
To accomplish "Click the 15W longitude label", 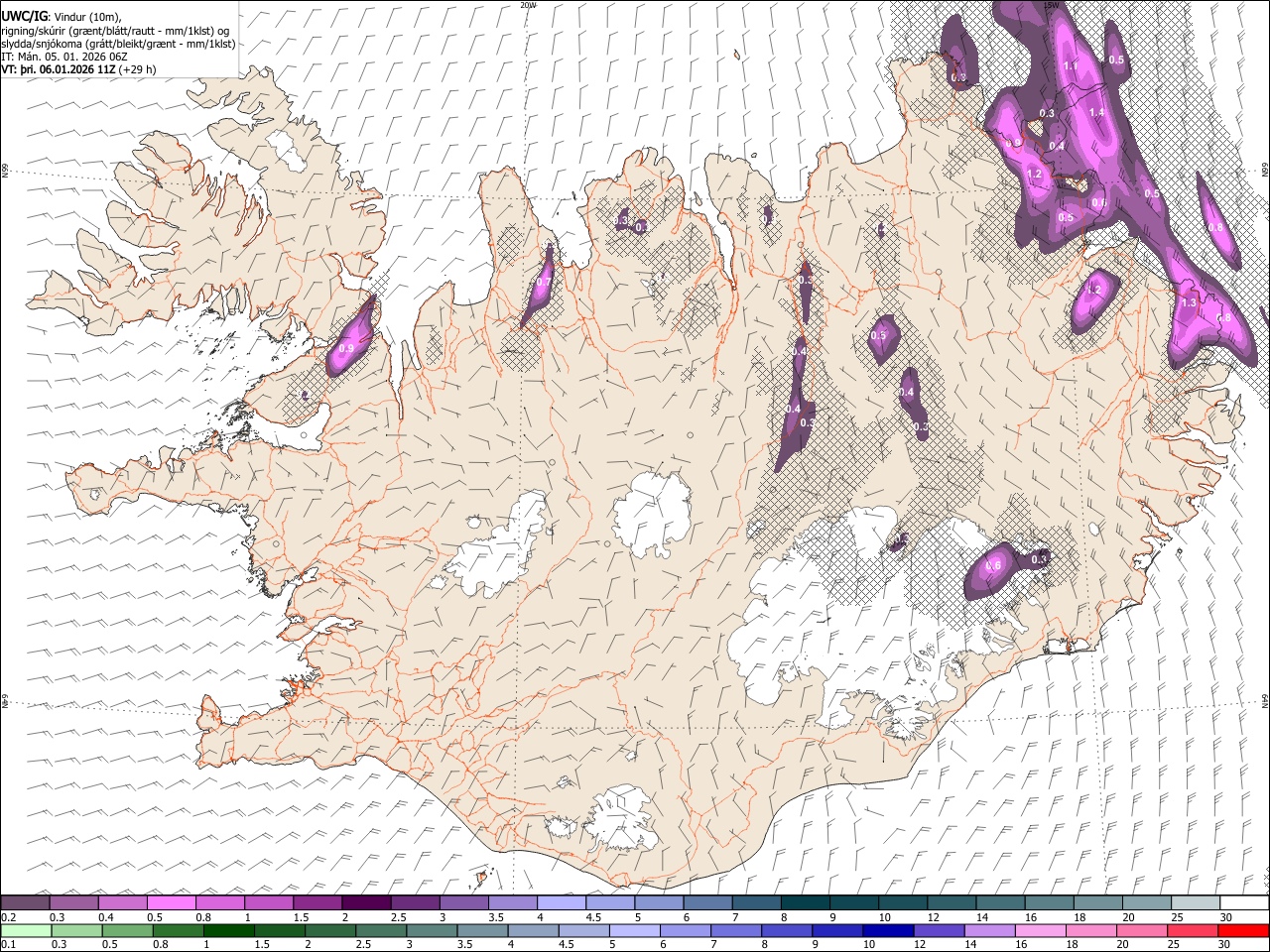I will click(x=1051, y=5).
